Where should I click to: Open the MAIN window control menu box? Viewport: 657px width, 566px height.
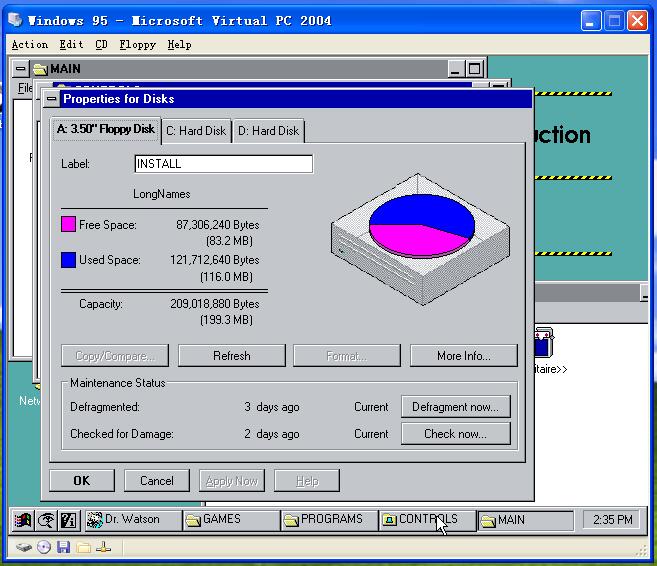[x=21, y=69]
